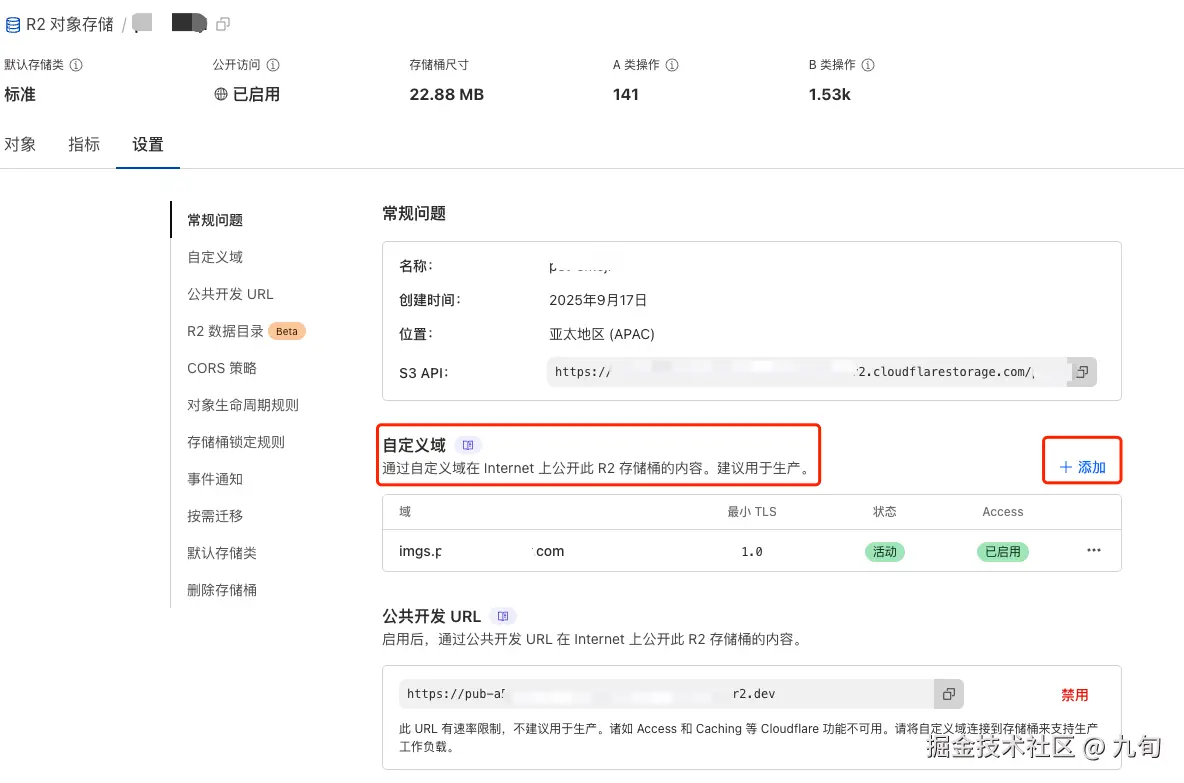Copy the public r2.dev URL
This screenshot has width=1184, height=783.
(x=949, y=694)
